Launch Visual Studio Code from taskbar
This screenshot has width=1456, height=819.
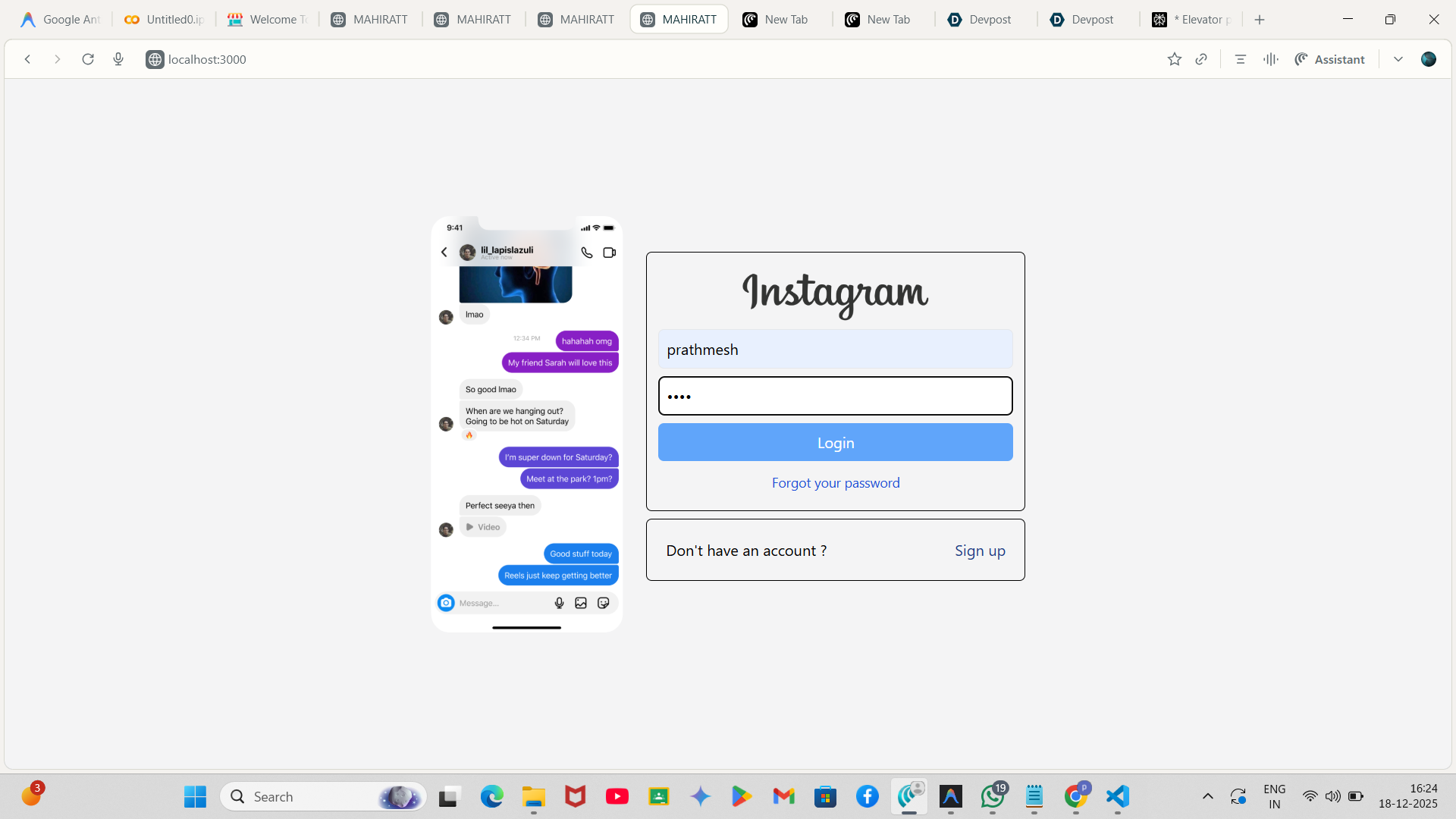1118,796
